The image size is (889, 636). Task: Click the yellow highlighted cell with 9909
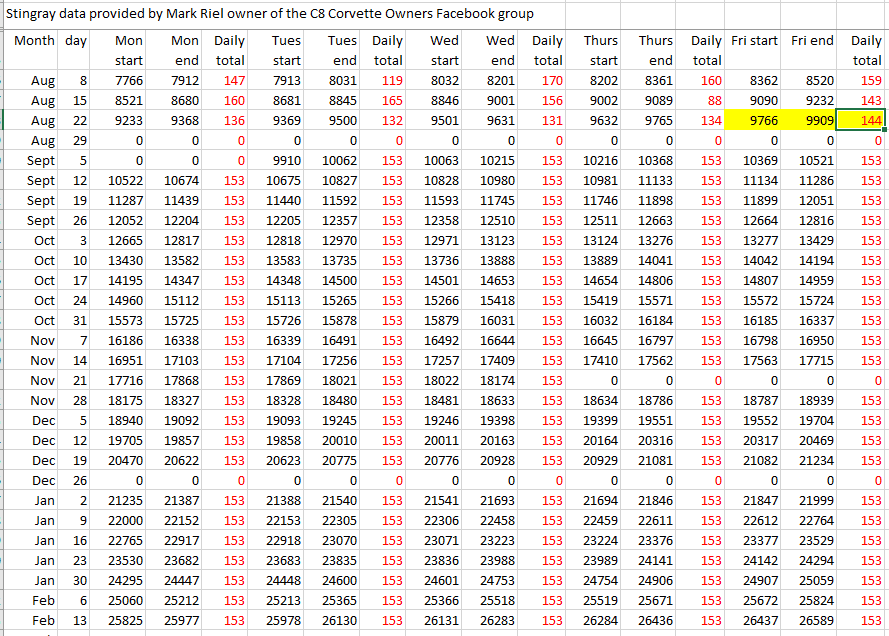click(813, 121)
